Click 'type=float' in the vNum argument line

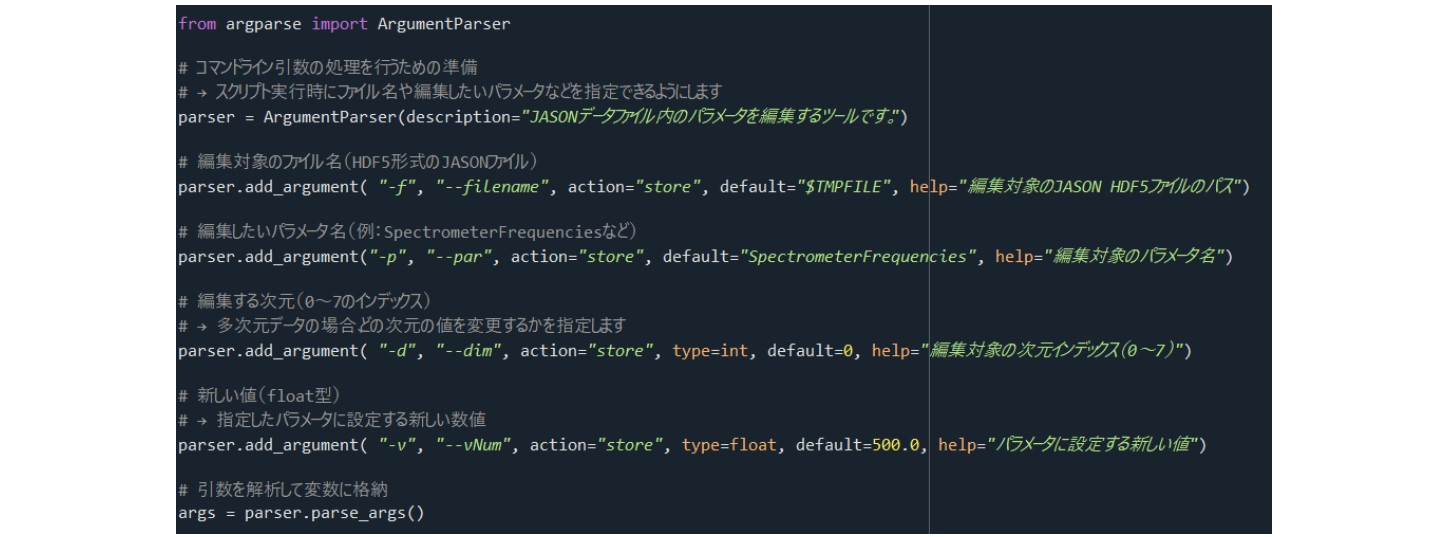click(728, 445)
